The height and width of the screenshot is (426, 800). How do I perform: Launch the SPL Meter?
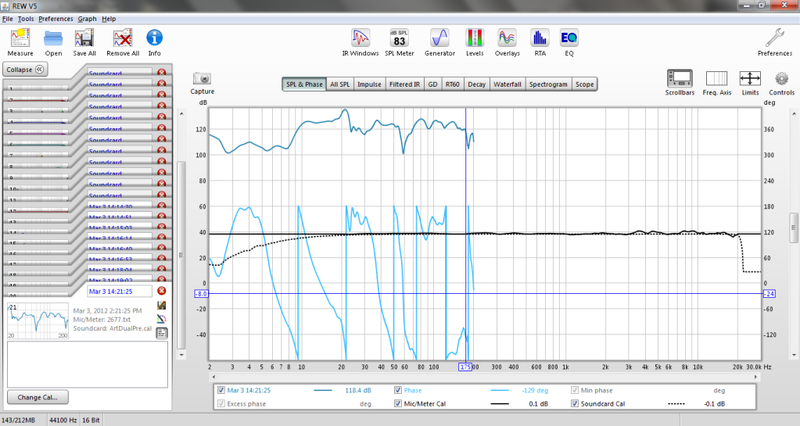click(399, 42)
